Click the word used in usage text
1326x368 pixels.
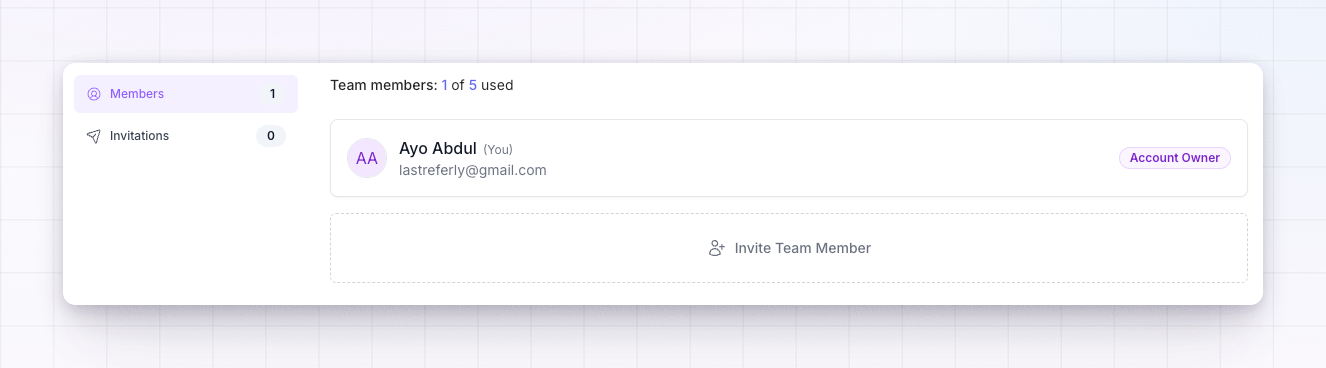tap(497, 85)
